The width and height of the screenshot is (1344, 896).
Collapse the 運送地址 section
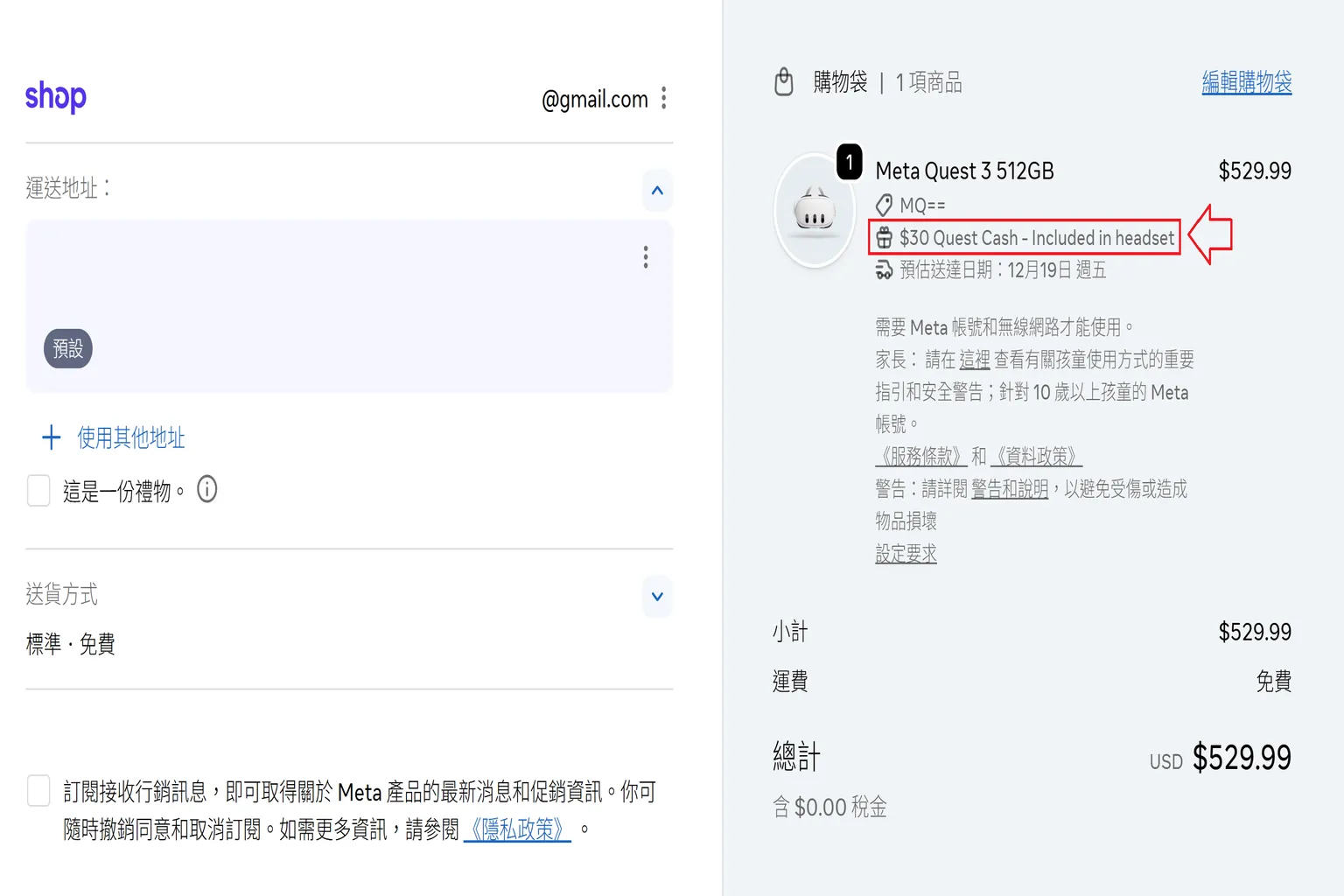click(x=656, y=190)
